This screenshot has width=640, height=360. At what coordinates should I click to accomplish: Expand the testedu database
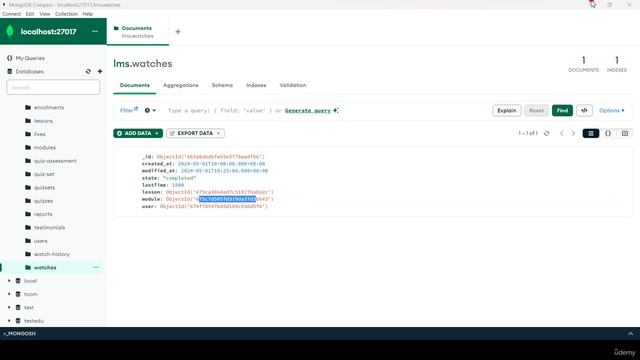pos(9,321)
